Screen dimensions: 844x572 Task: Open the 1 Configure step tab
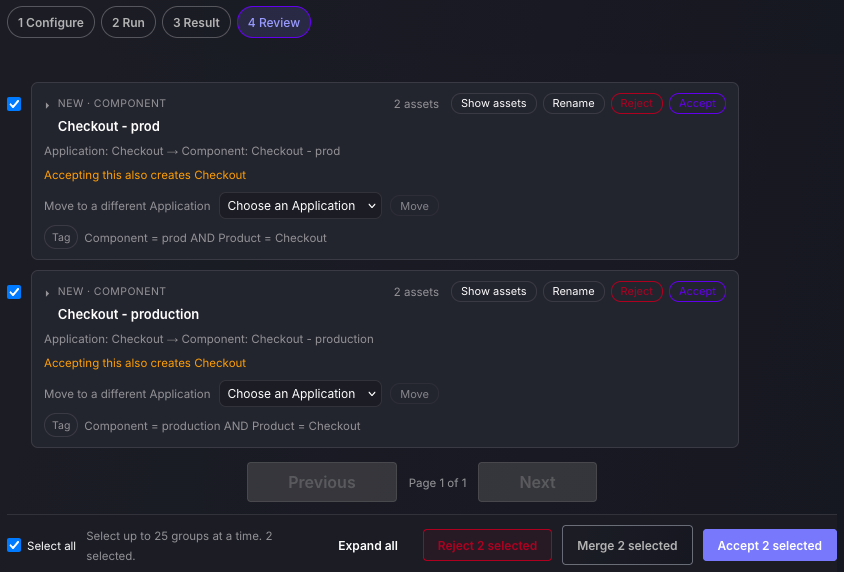[x=51, y=23]
